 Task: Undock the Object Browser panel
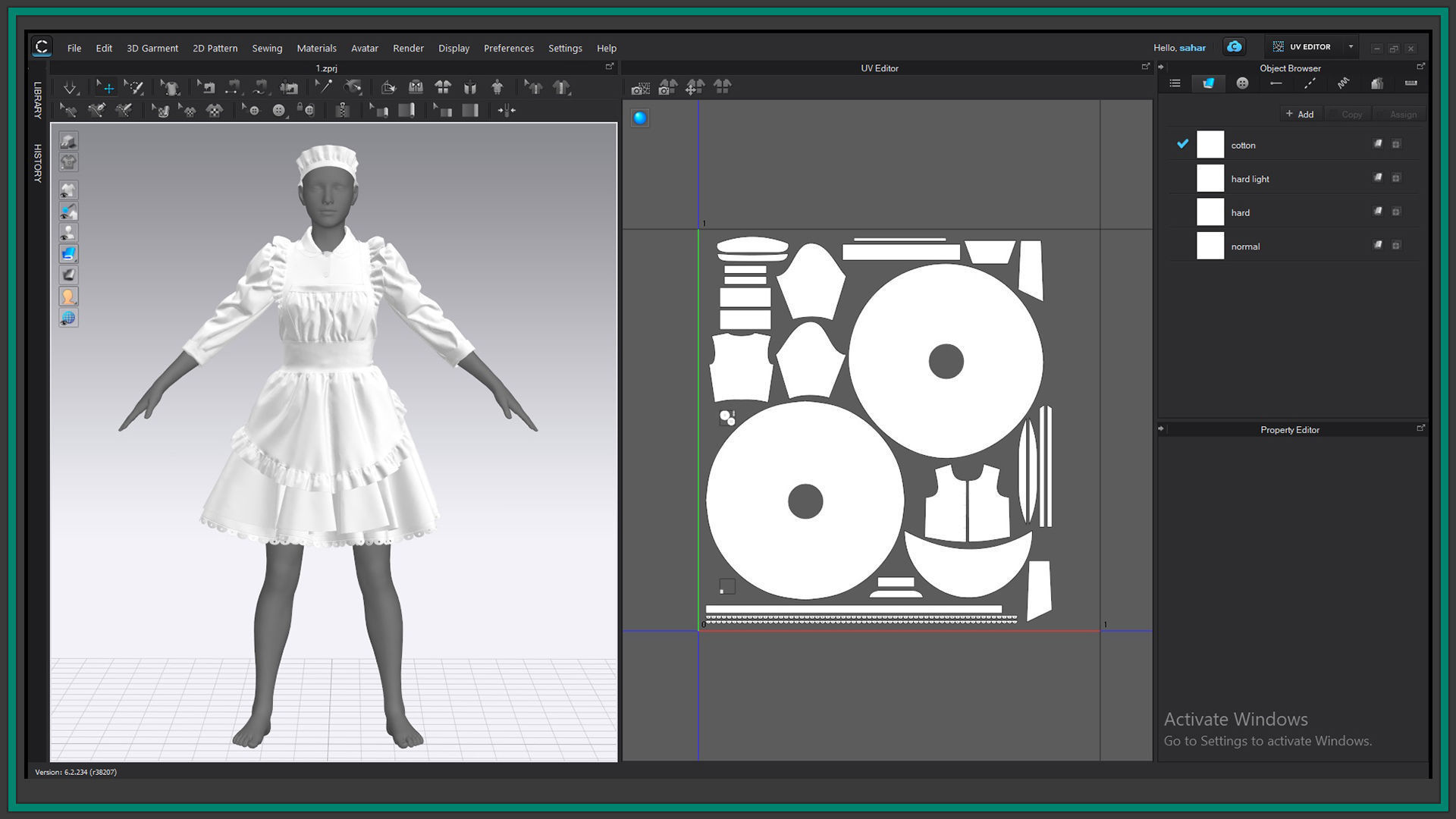1420,67
